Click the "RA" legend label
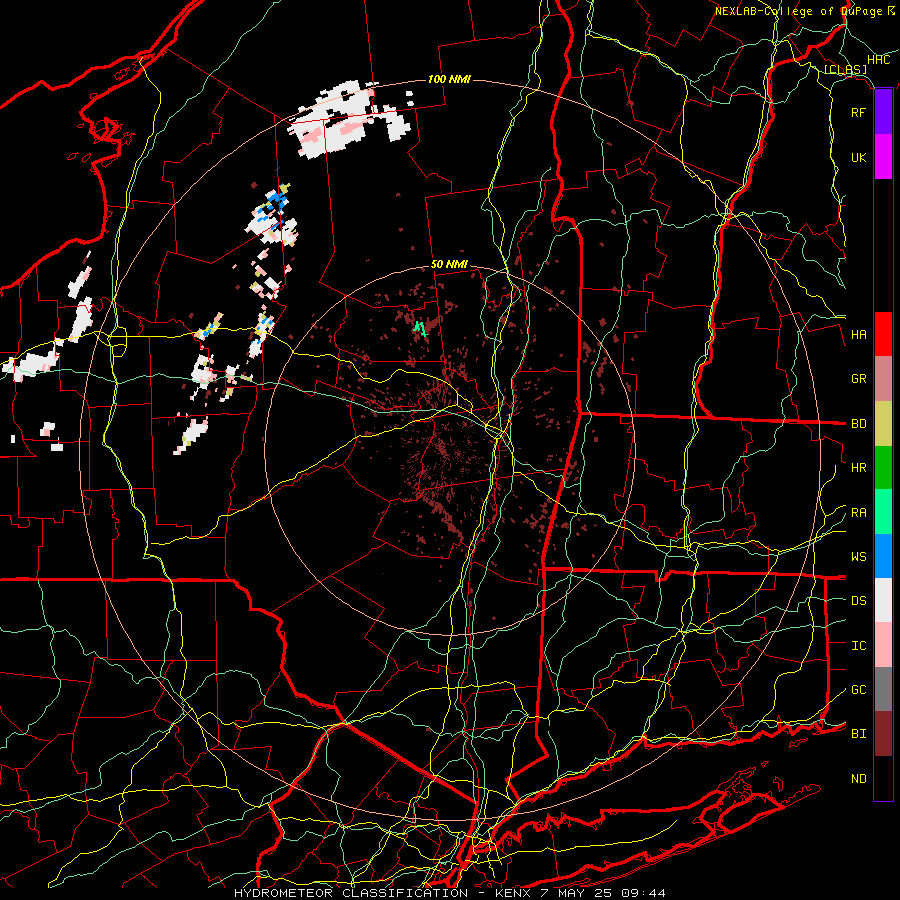This screenshot has height=900, width=900. [858, 513]
